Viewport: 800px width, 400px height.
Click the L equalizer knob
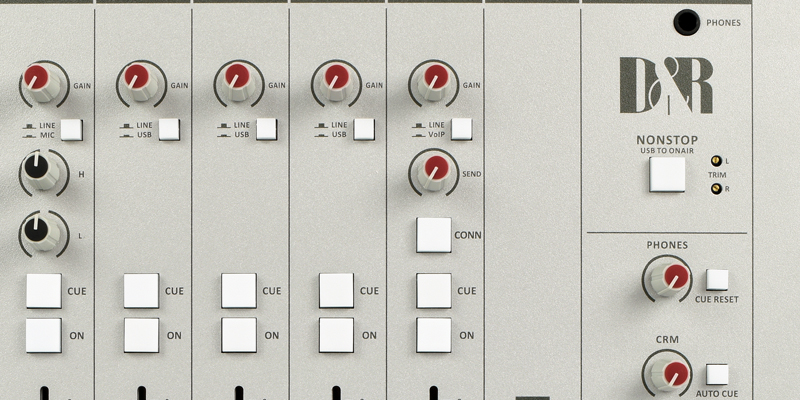(42, 234)
